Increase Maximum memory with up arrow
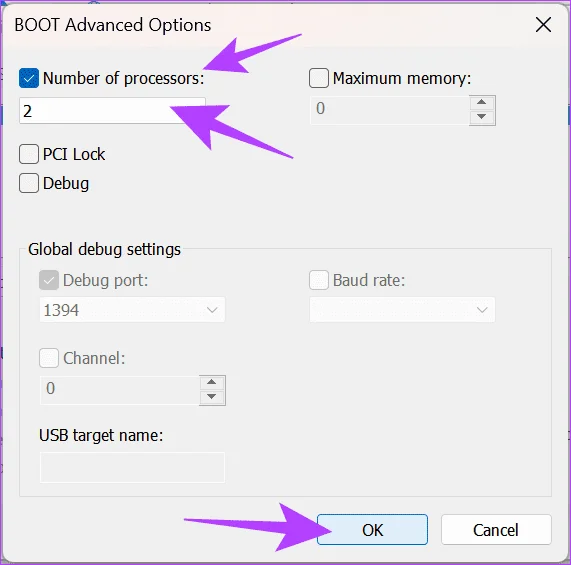 tap(482, 102)
